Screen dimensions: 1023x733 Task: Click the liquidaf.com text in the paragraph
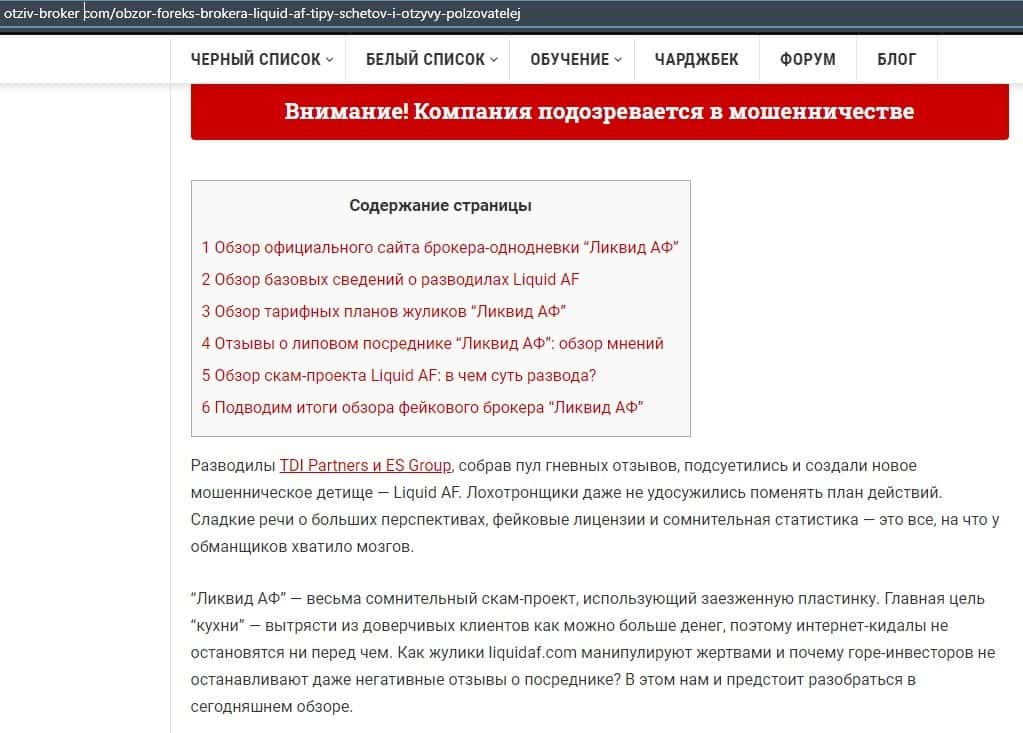pos(532,653)
